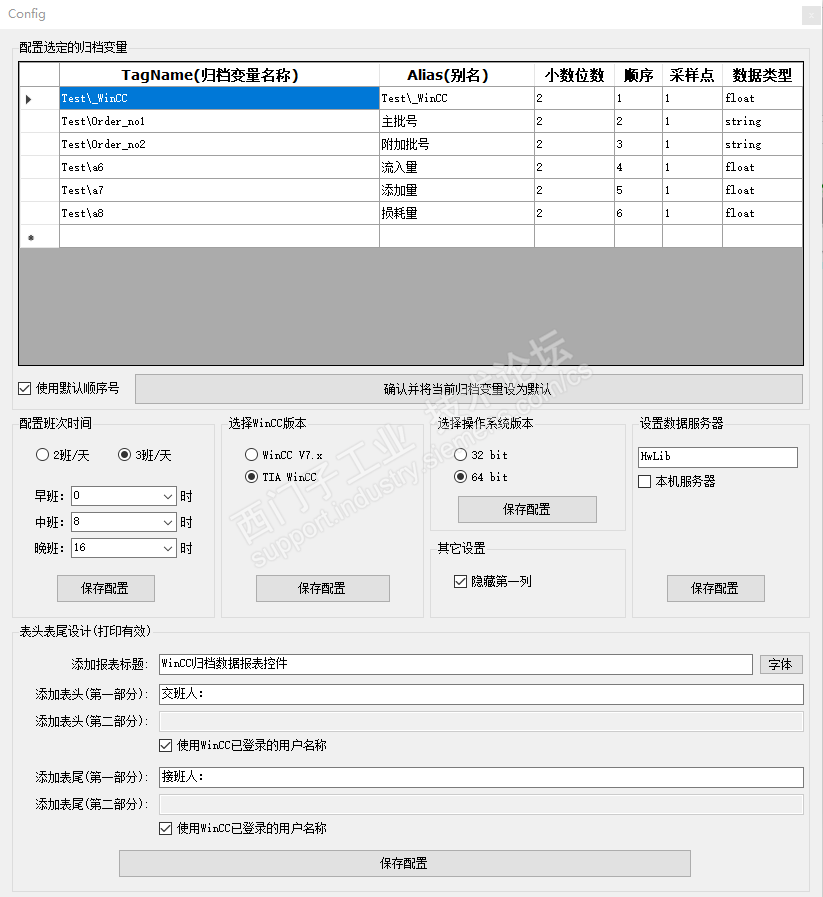
Task: Select the Test\Order_no2 tag cell
Action: (x=220, y=144)
